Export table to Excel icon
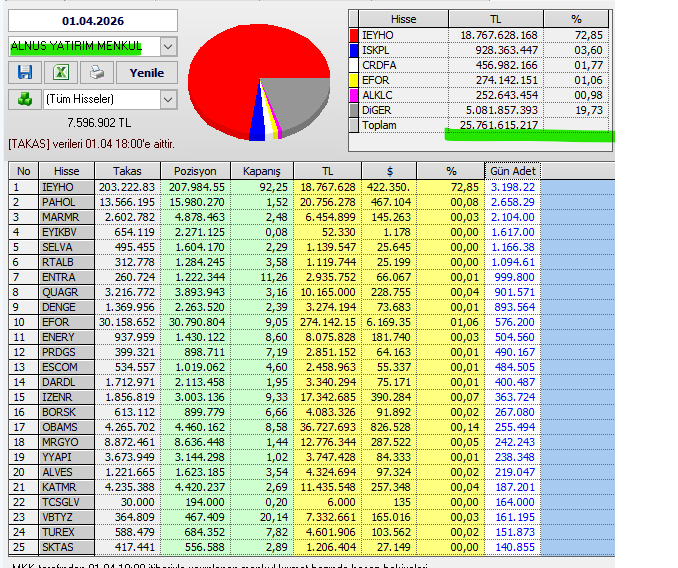This screenshot has width=678, height=568. tap(61, 72)
